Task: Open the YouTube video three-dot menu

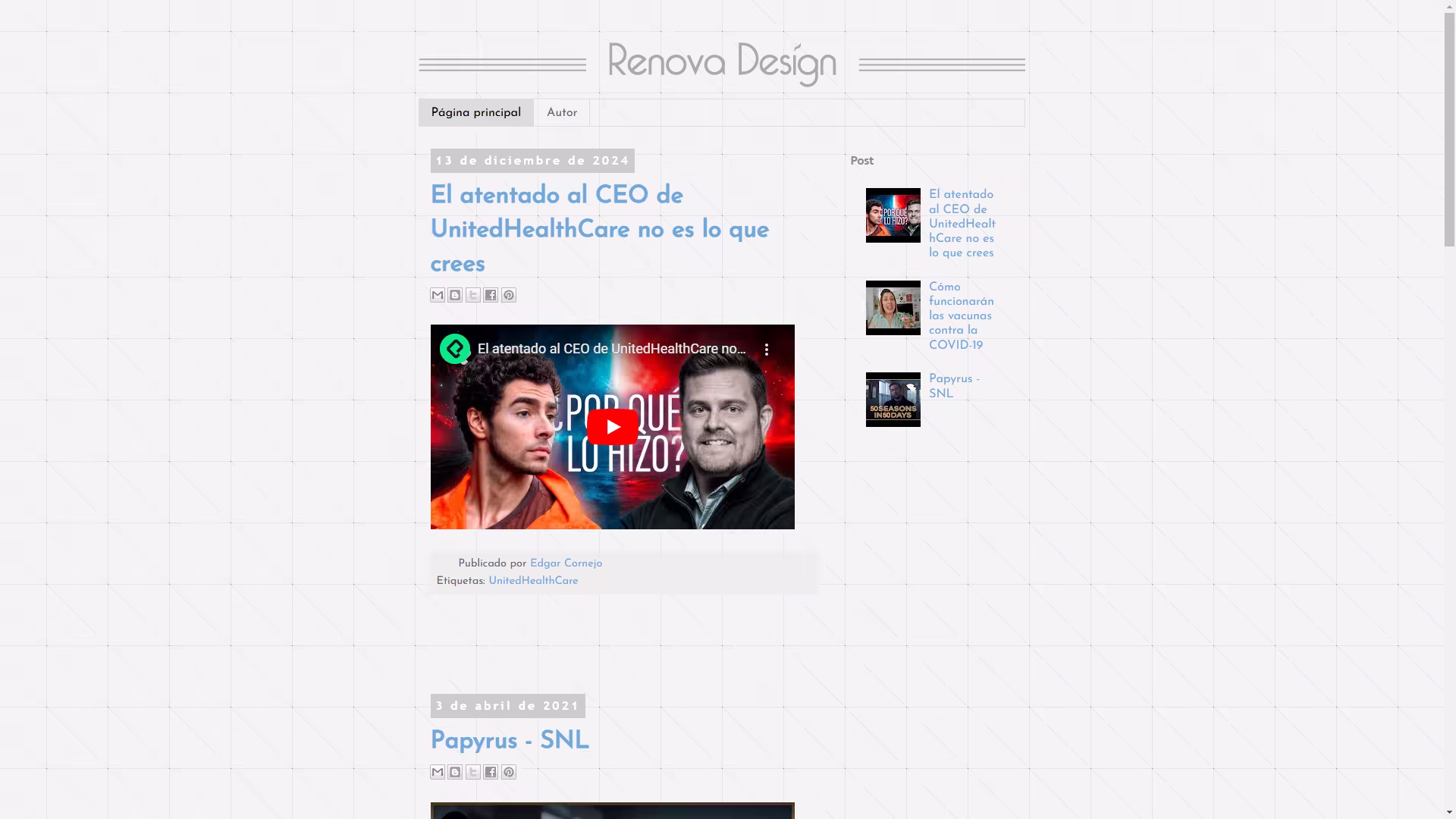Action: point(767,350)
